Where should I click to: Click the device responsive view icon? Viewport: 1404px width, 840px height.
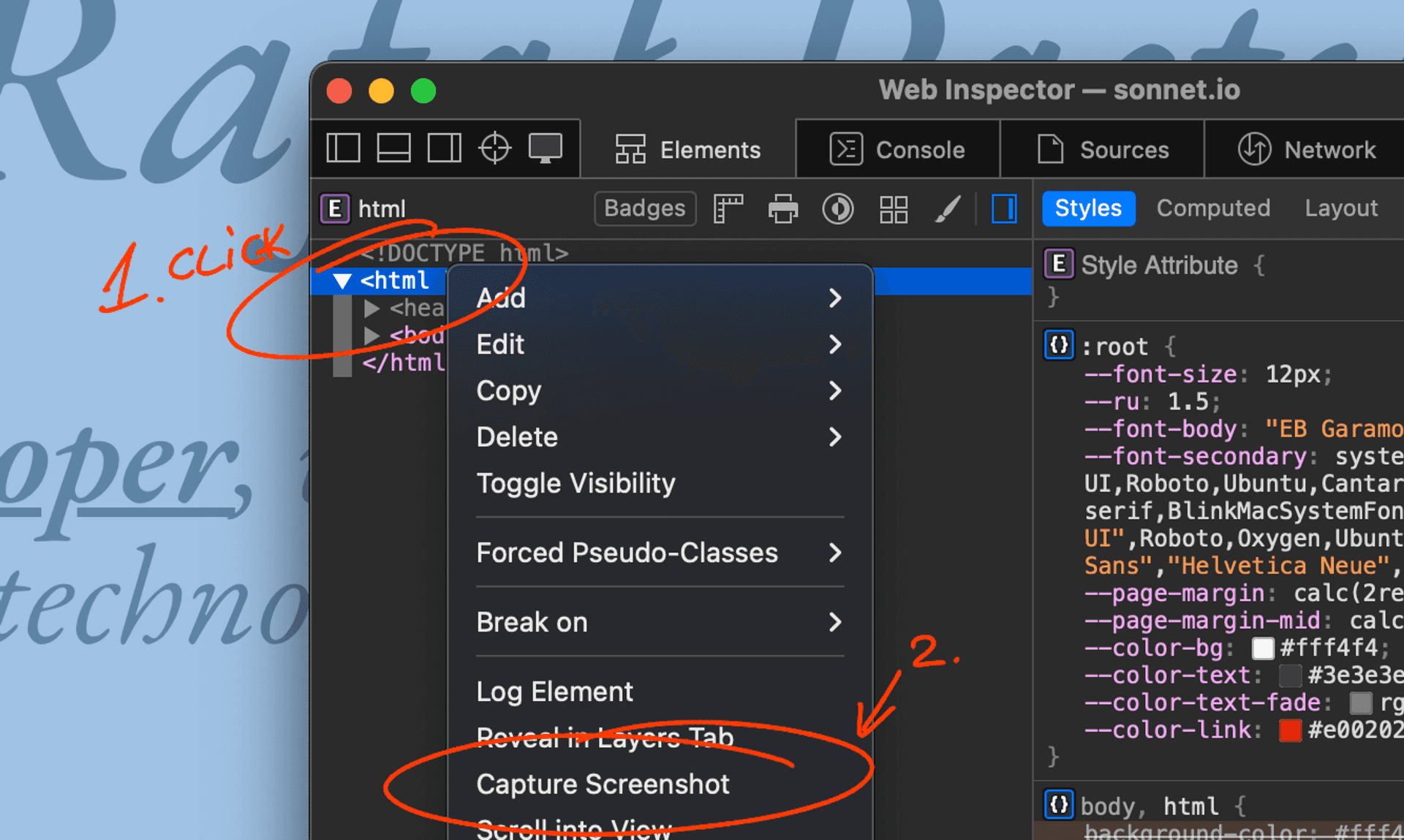pos(545,149)
